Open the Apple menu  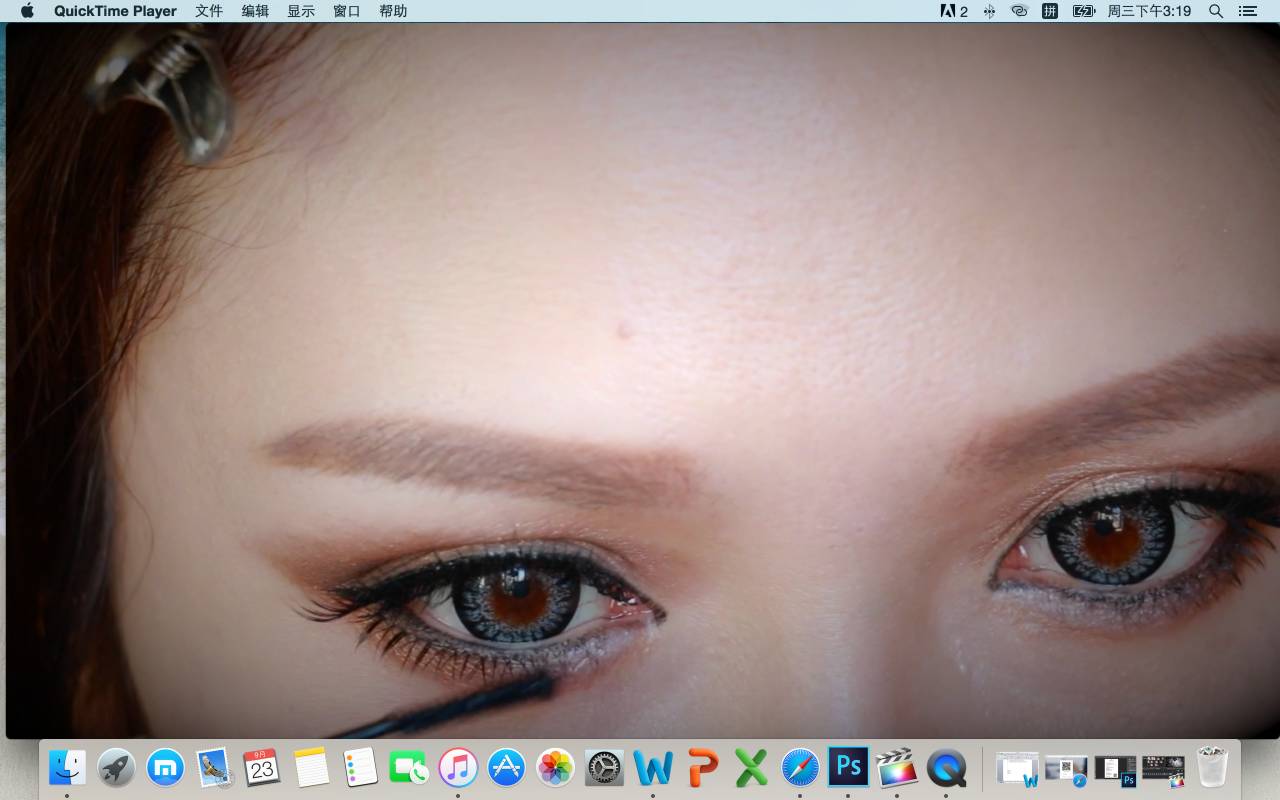tap(27, 11)
